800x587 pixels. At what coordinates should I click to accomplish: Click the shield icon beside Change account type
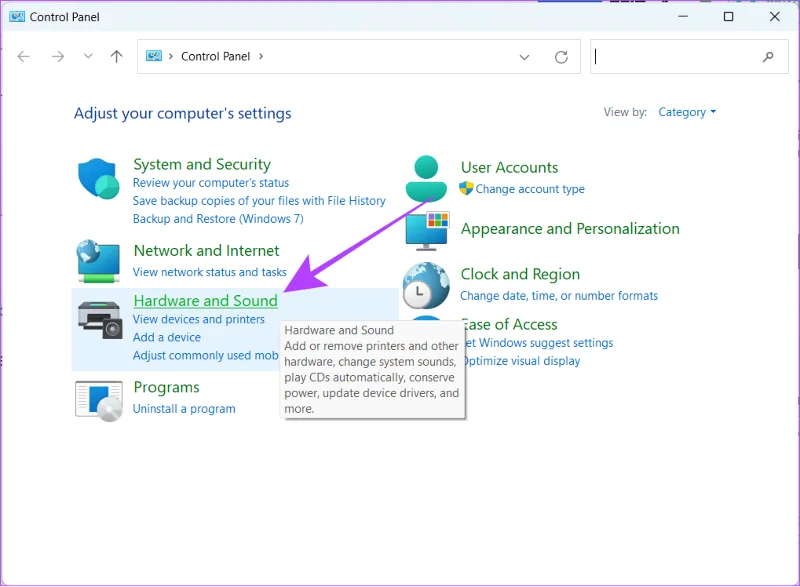(x=466, y=188)
